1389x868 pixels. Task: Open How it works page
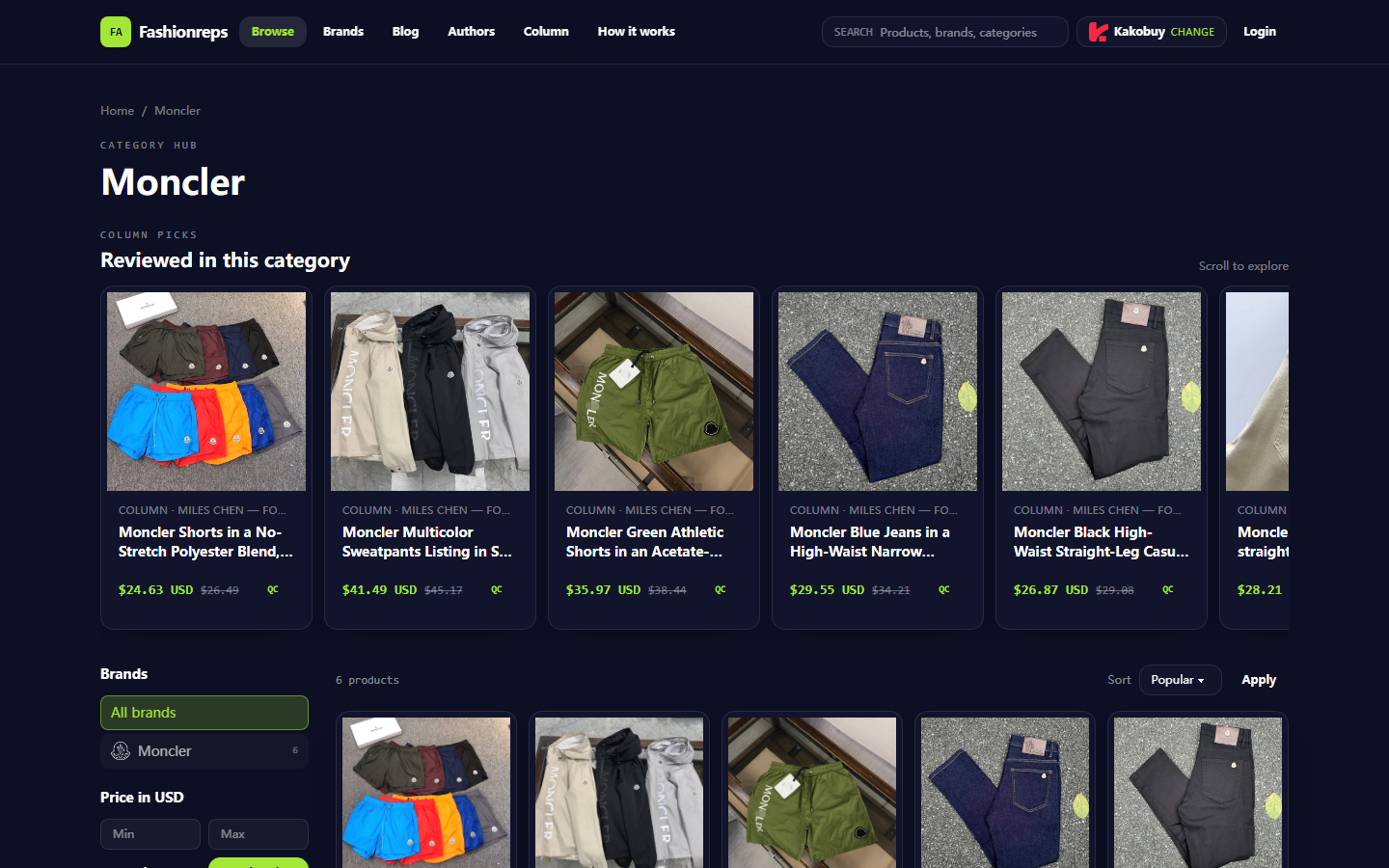click(x=636, y=32)
